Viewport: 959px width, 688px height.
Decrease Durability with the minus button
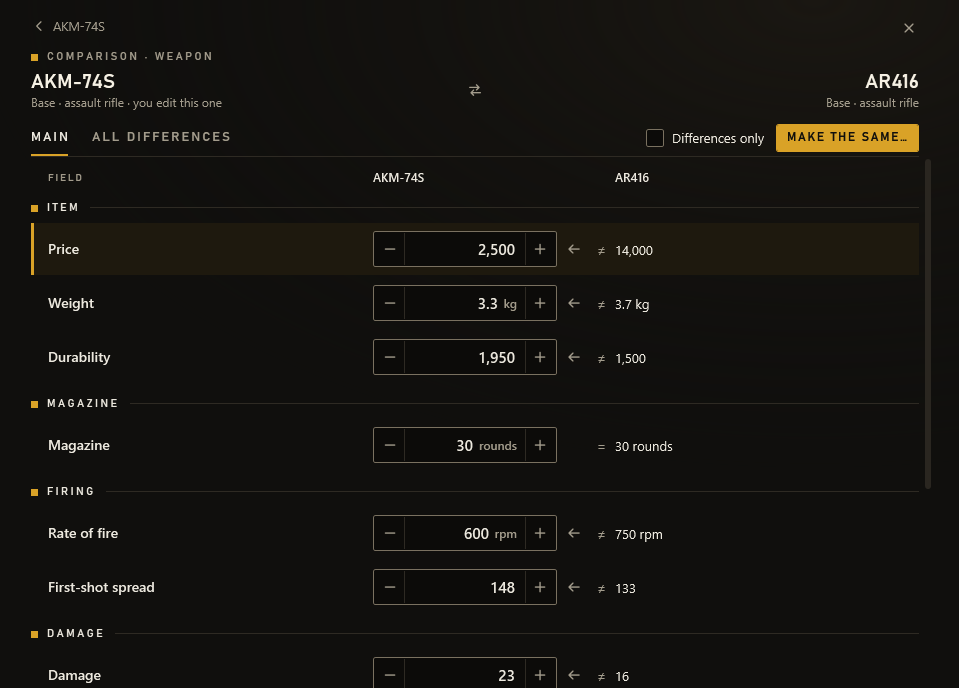coord(390,357)
